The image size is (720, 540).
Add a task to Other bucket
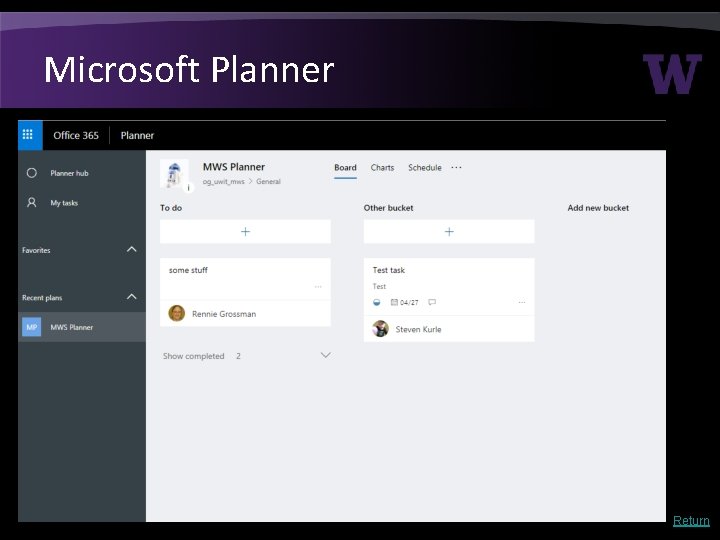[x=449, y=231]
